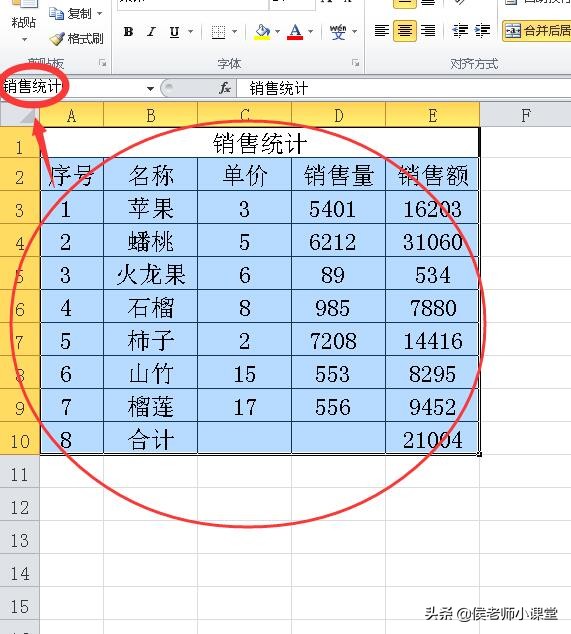Image resolution: width=571 pixels, height=634 pixels.
Task: Click the Insert Function fx icon
Action: 225,87
